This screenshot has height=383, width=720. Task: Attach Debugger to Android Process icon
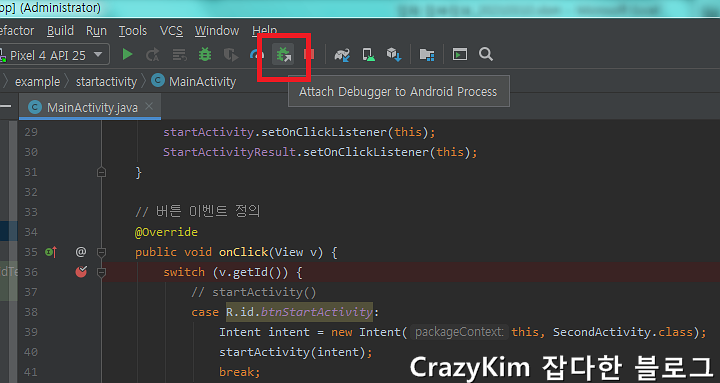[x=284, y=55]
